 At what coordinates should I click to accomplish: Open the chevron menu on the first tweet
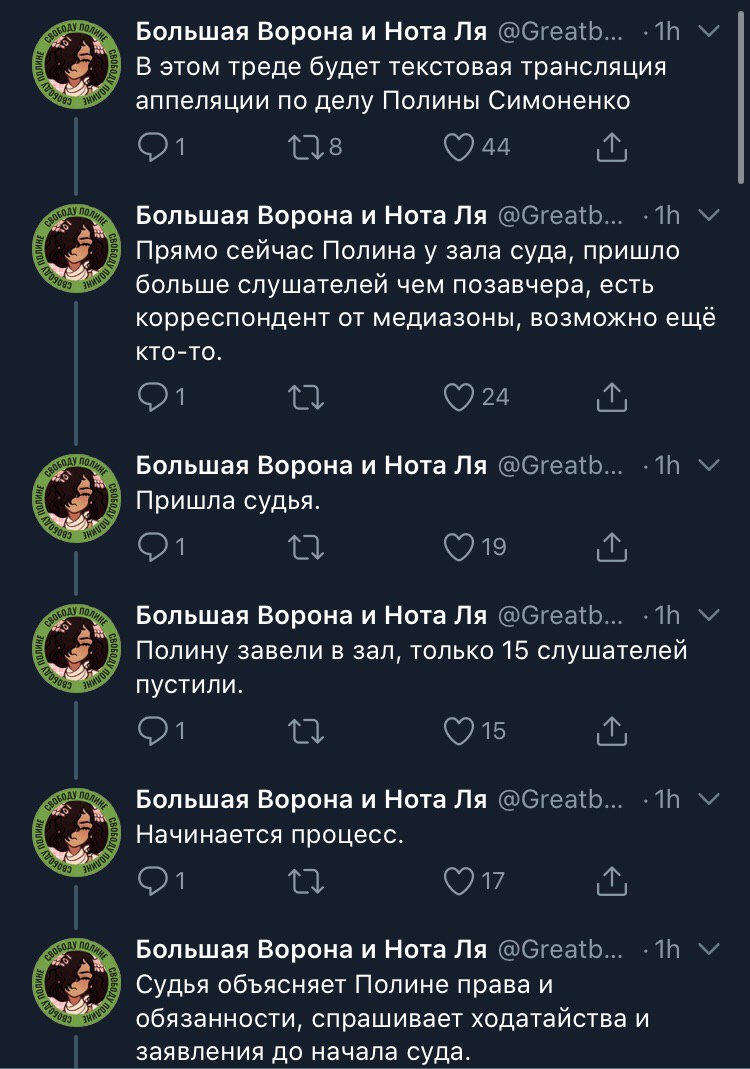click(x=708, y=32)
